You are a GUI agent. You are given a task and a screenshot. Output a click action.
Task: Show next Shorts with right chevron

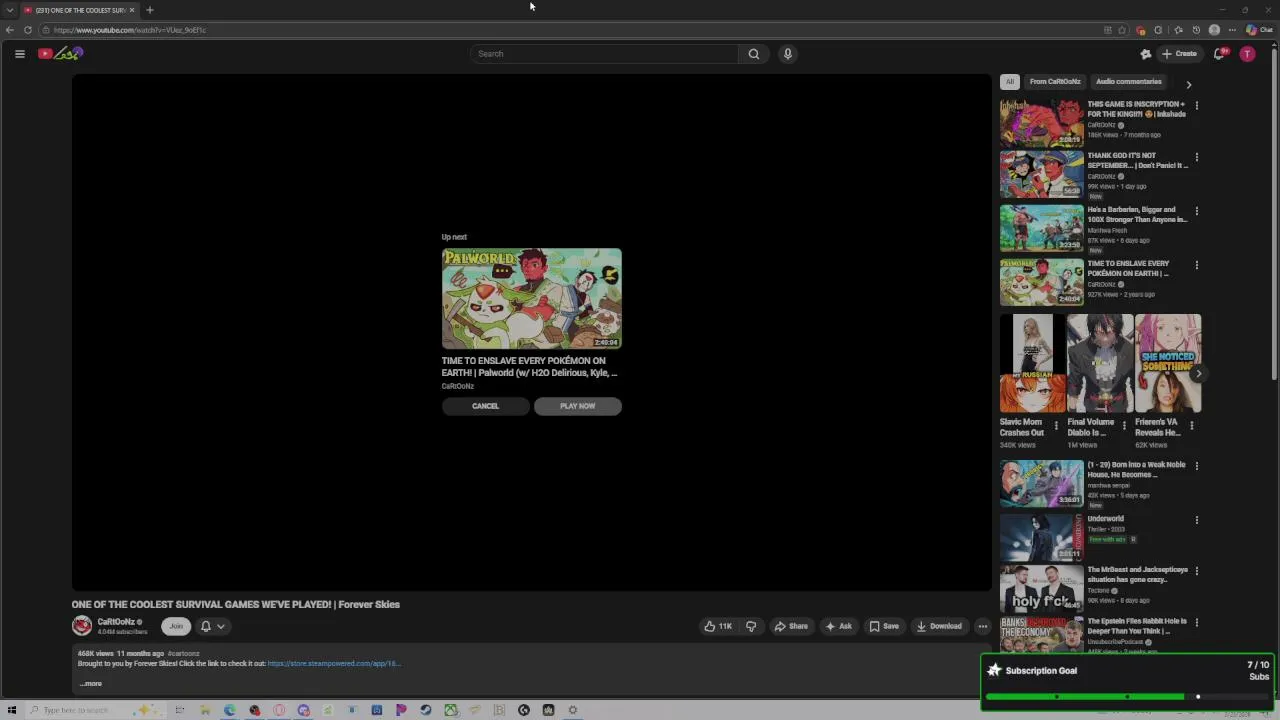1198,374
